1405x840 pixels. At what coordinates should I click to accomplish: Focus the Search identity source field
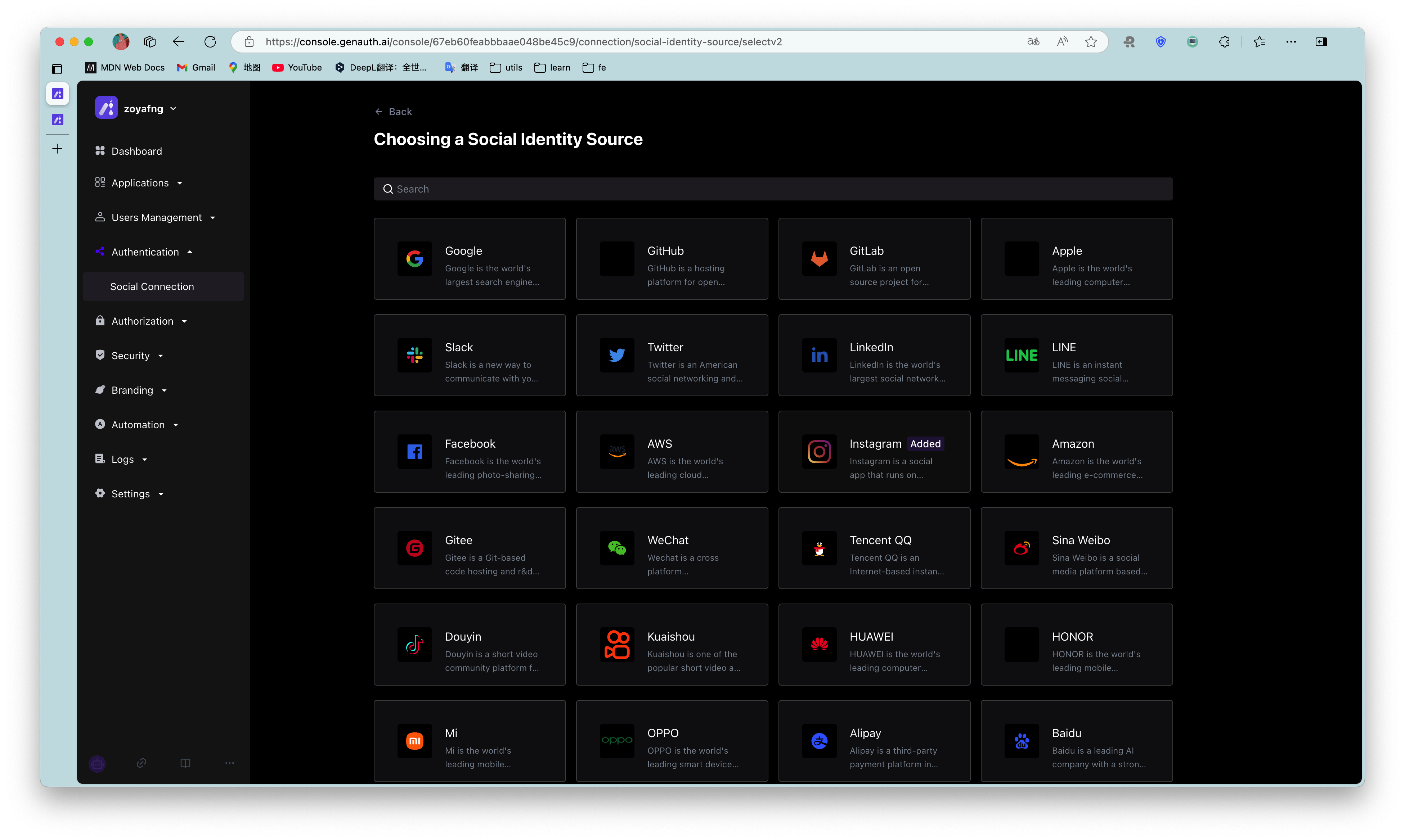click(x=773, y=189)
